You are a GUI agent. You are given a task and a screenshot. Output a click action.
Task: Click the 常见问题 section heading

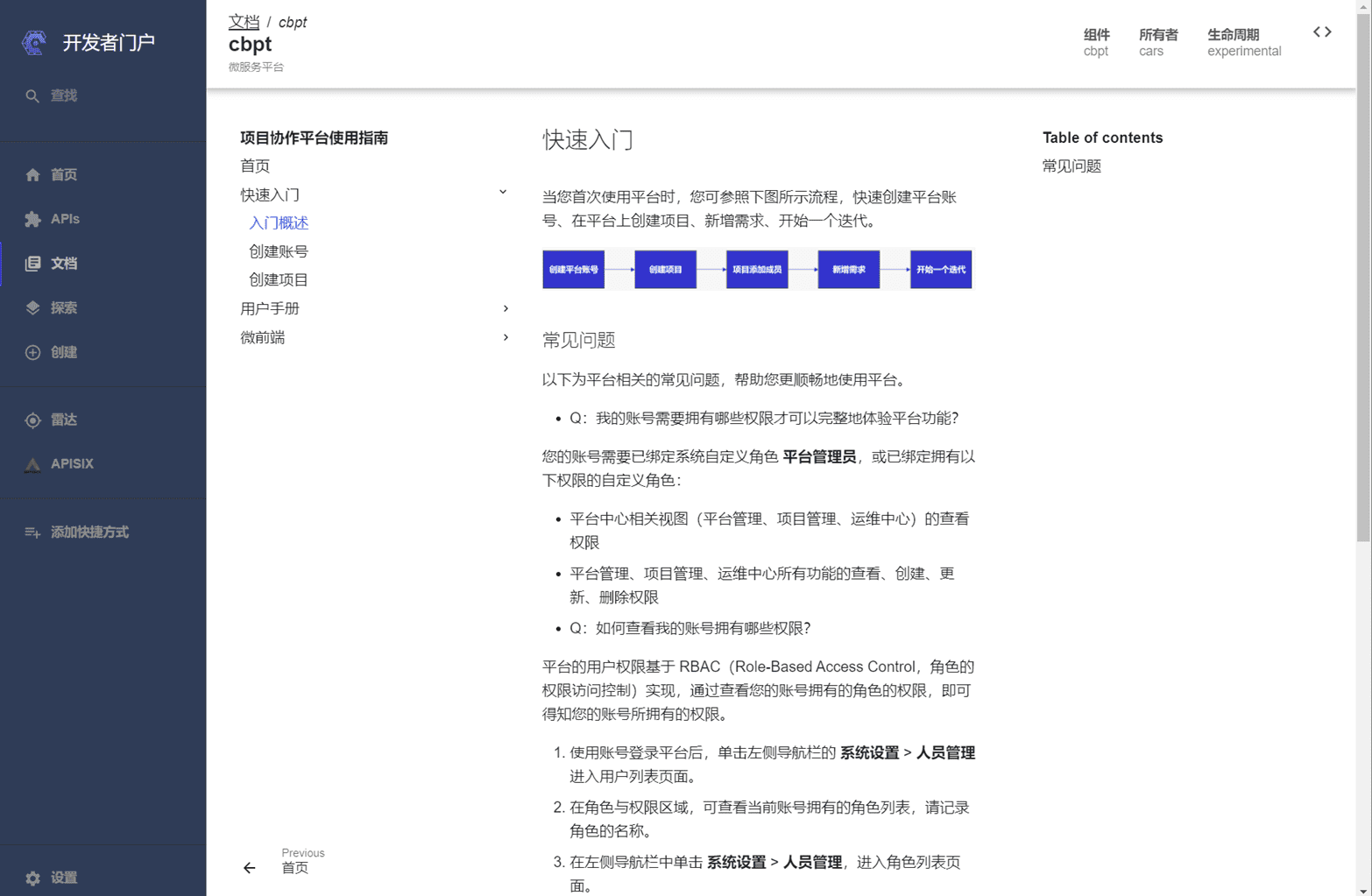tap(579, 340)
